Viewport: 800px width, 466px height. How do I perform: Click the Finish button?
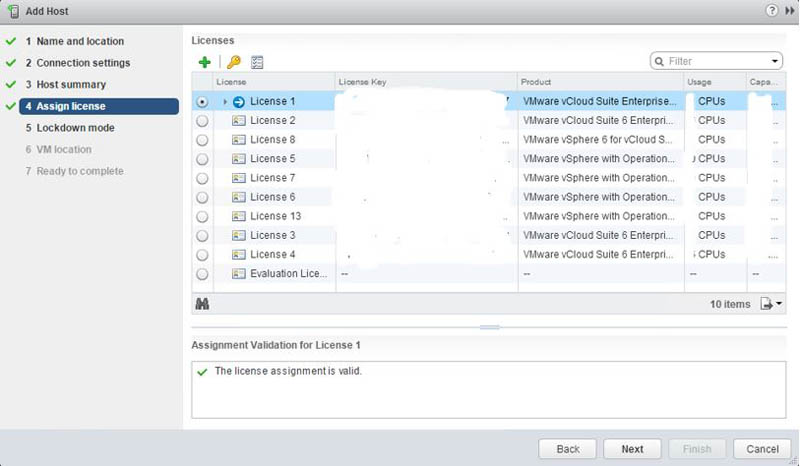point(697,449)
